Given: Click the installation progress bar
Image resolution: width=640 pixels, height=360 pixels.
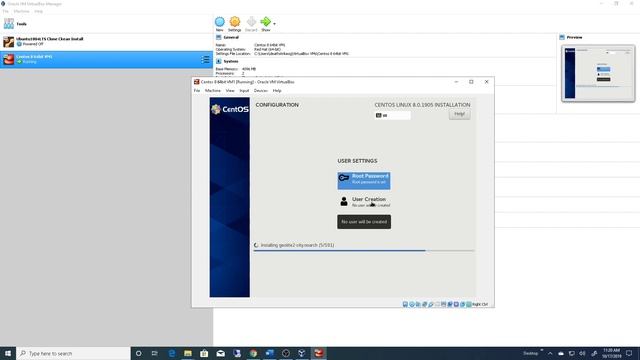Looking at the screenshot, I should [x=364, y=251].
